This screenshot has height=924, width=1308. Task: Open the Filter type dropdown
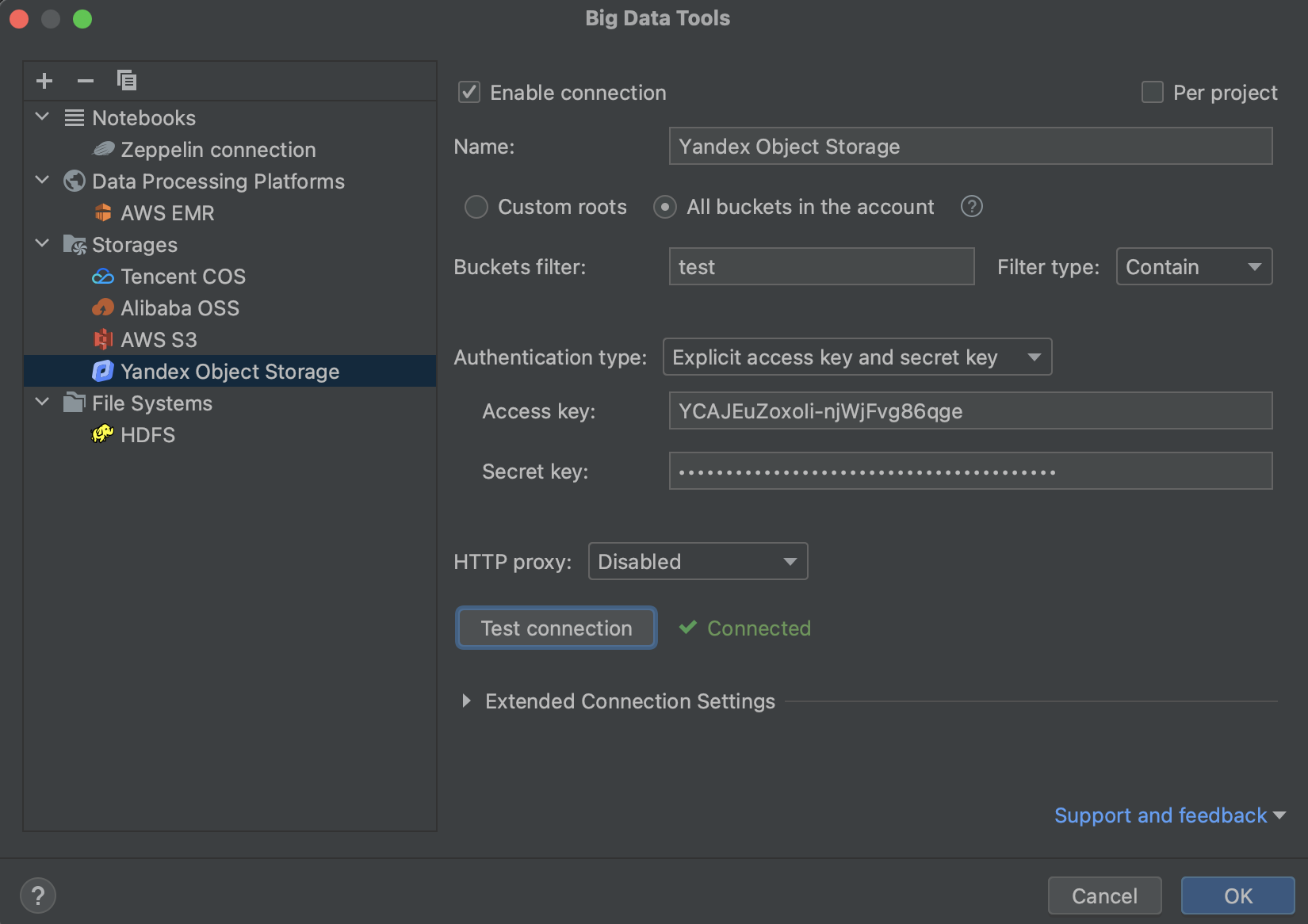coord(1194,266)
